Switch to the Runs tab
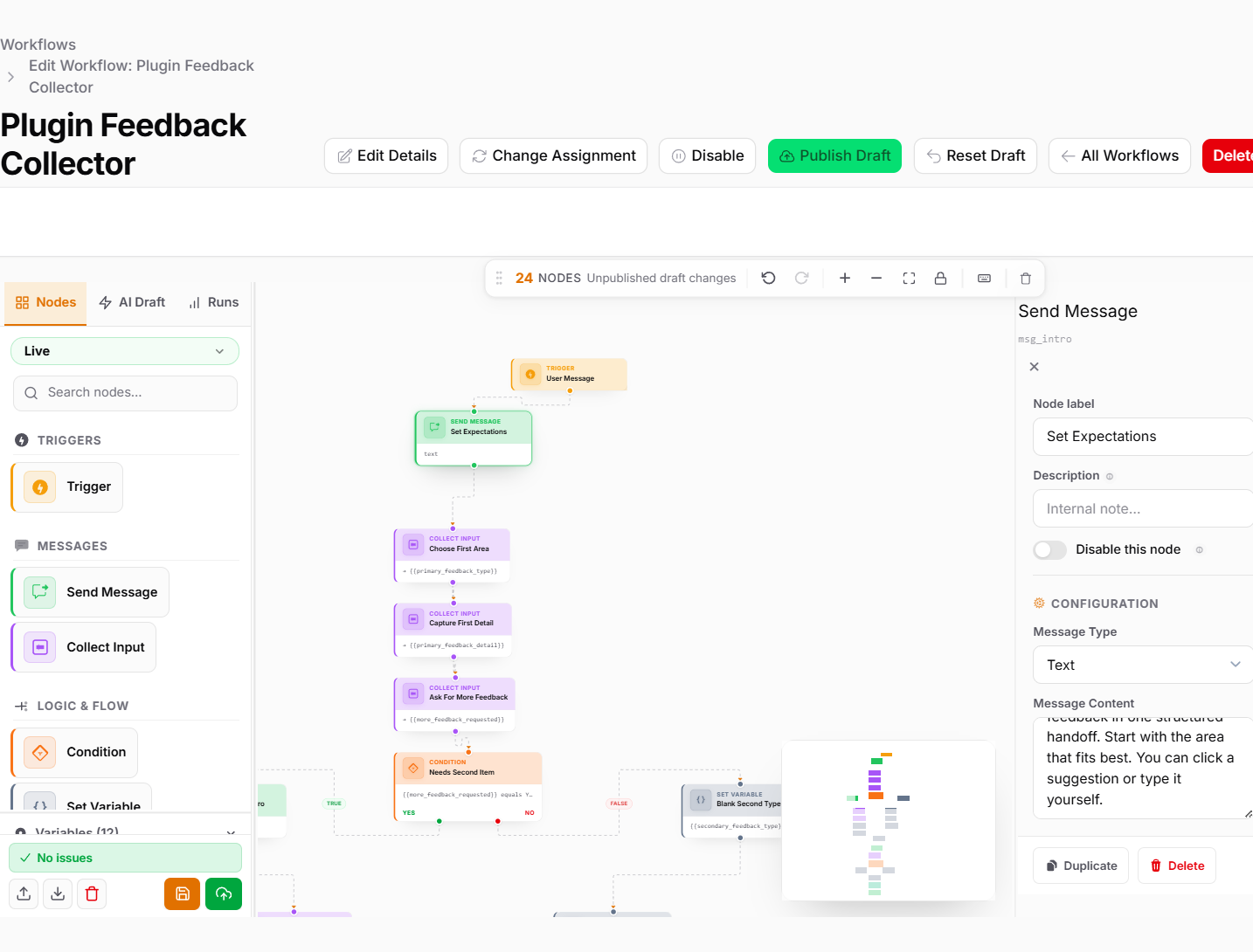The image size is (1253, 952). click(x=213, y=302)
